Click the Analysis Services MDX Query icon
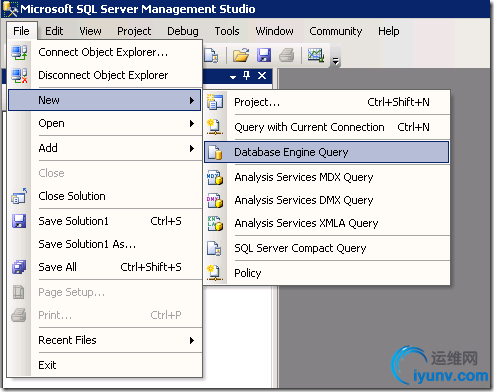 215,177
